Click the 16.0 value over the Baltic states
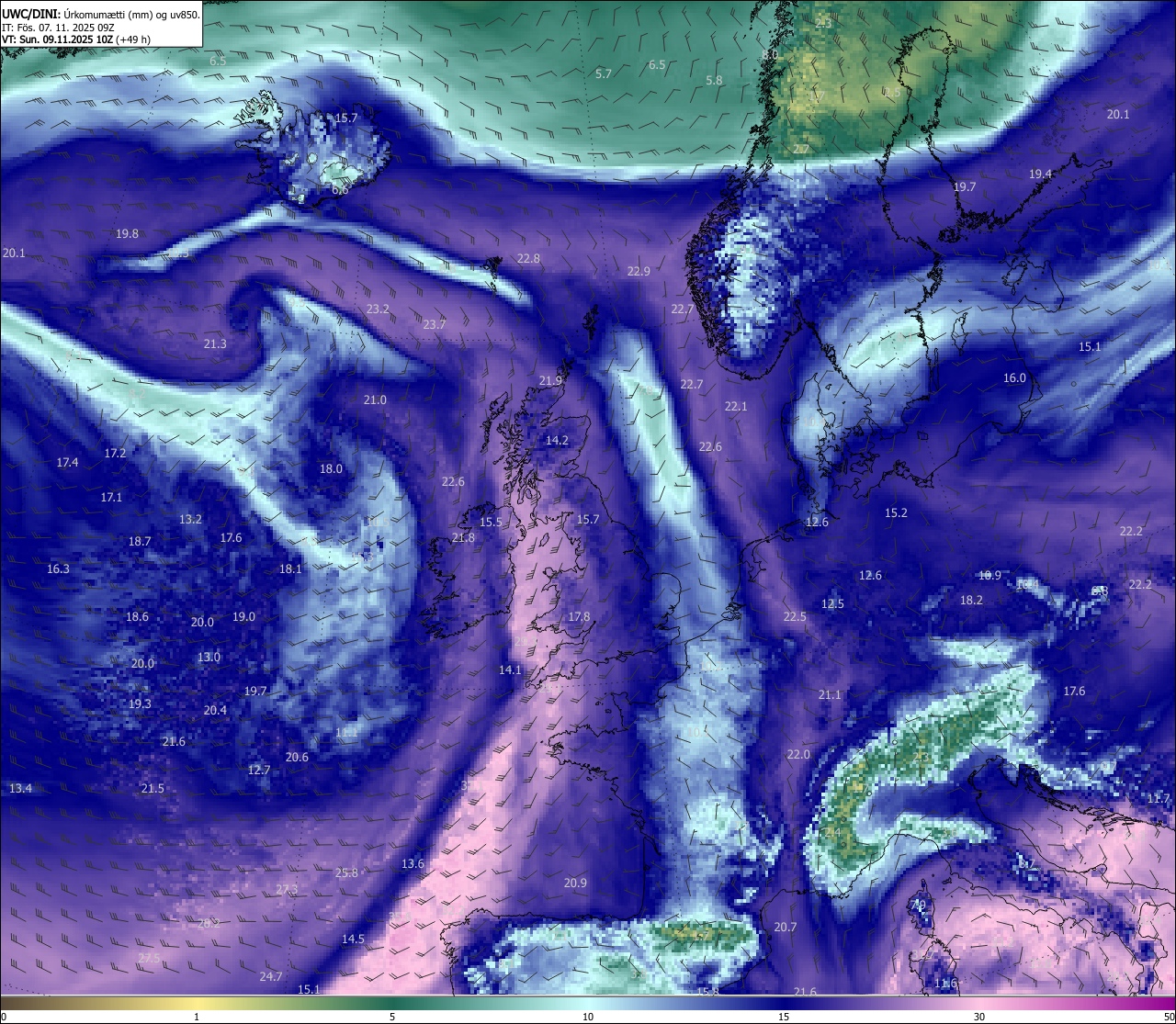Image resolution: width=1176 pixels, height=1024 pixels. click(x=1014, y=378)
